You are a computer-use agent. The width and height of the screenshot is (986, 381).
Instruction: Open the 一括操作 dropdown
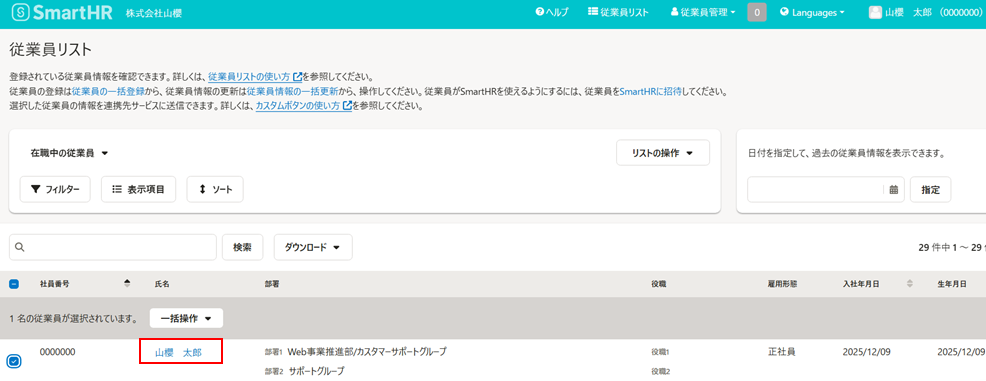click(186, 319)
